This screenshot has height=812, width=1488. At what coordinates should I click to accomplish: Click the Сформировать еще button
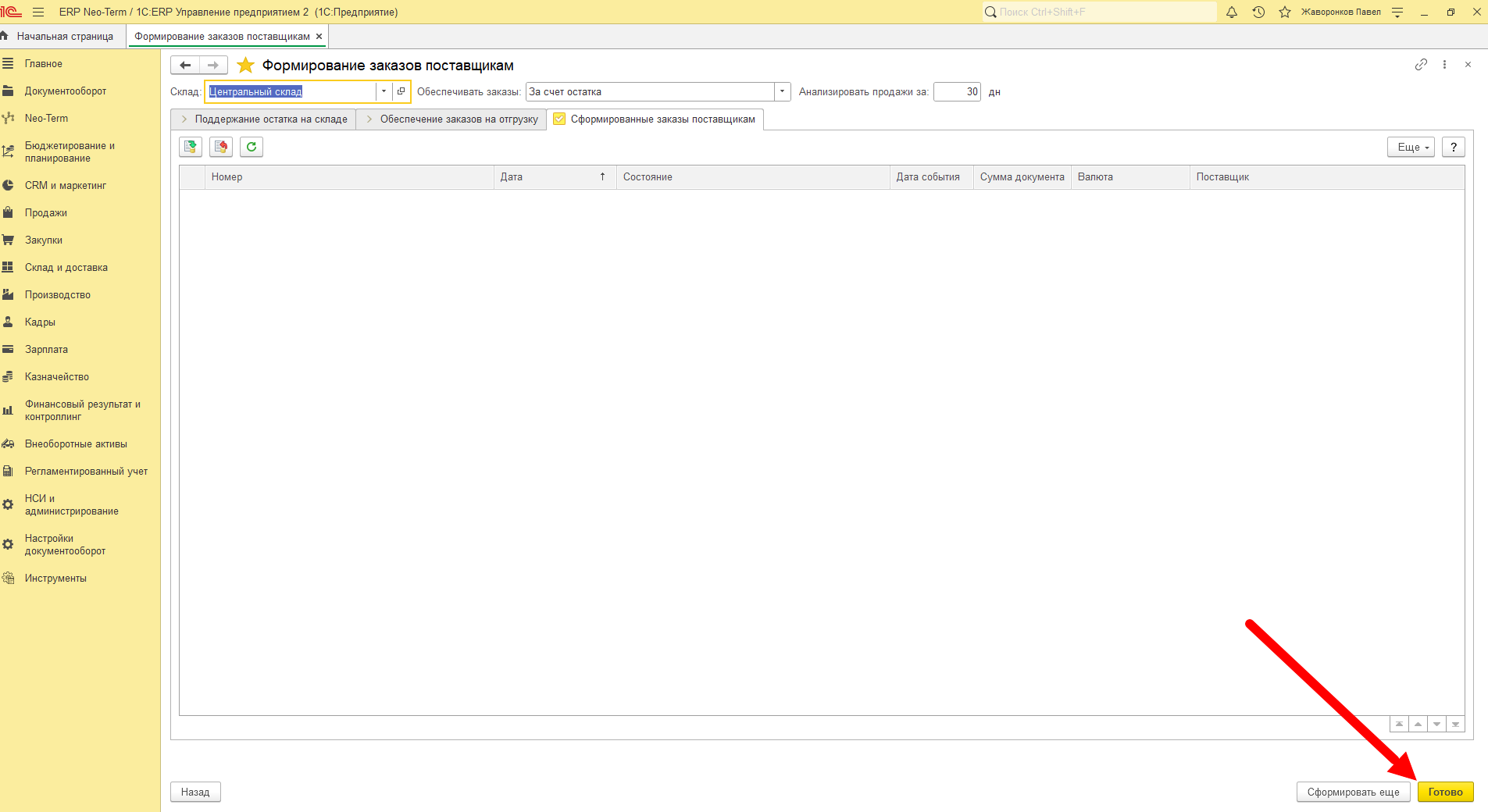click(x=1353, y=792)
